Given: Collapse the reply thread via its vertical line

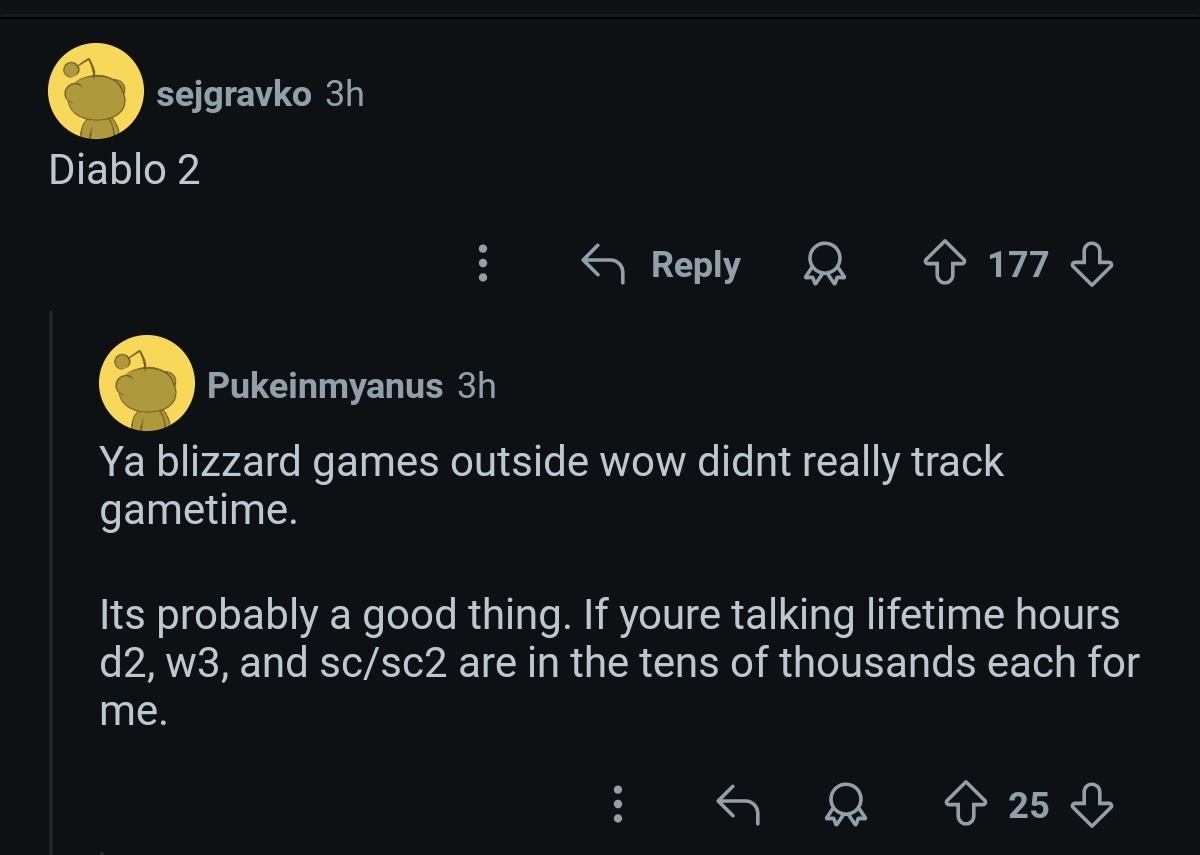Looking at the screenshot, I should pos(51,580).
